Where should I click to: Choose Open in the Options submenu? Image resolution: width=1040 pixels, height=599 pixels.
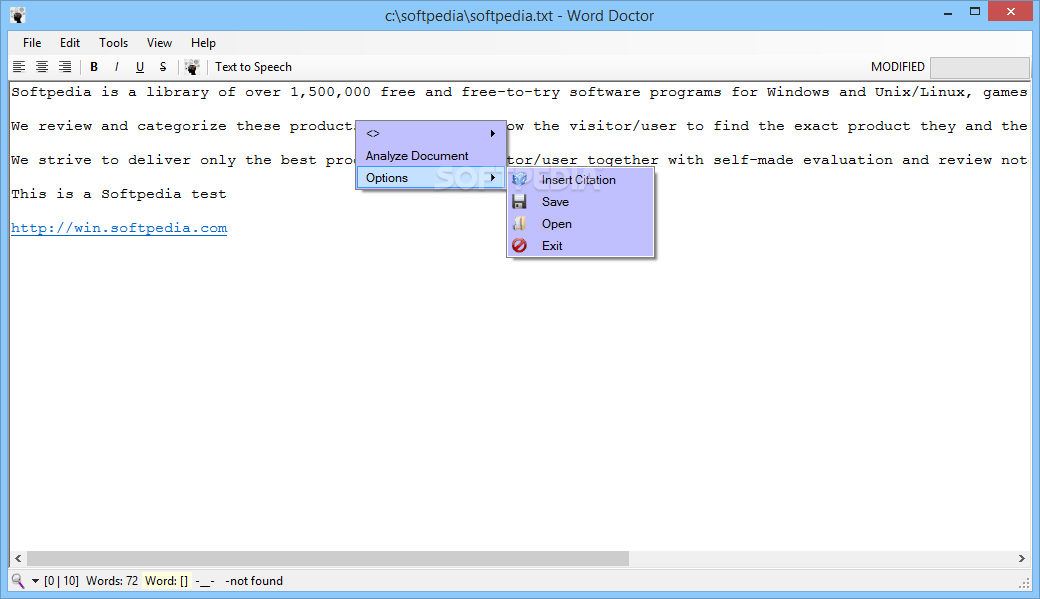(x=580, y=224)
